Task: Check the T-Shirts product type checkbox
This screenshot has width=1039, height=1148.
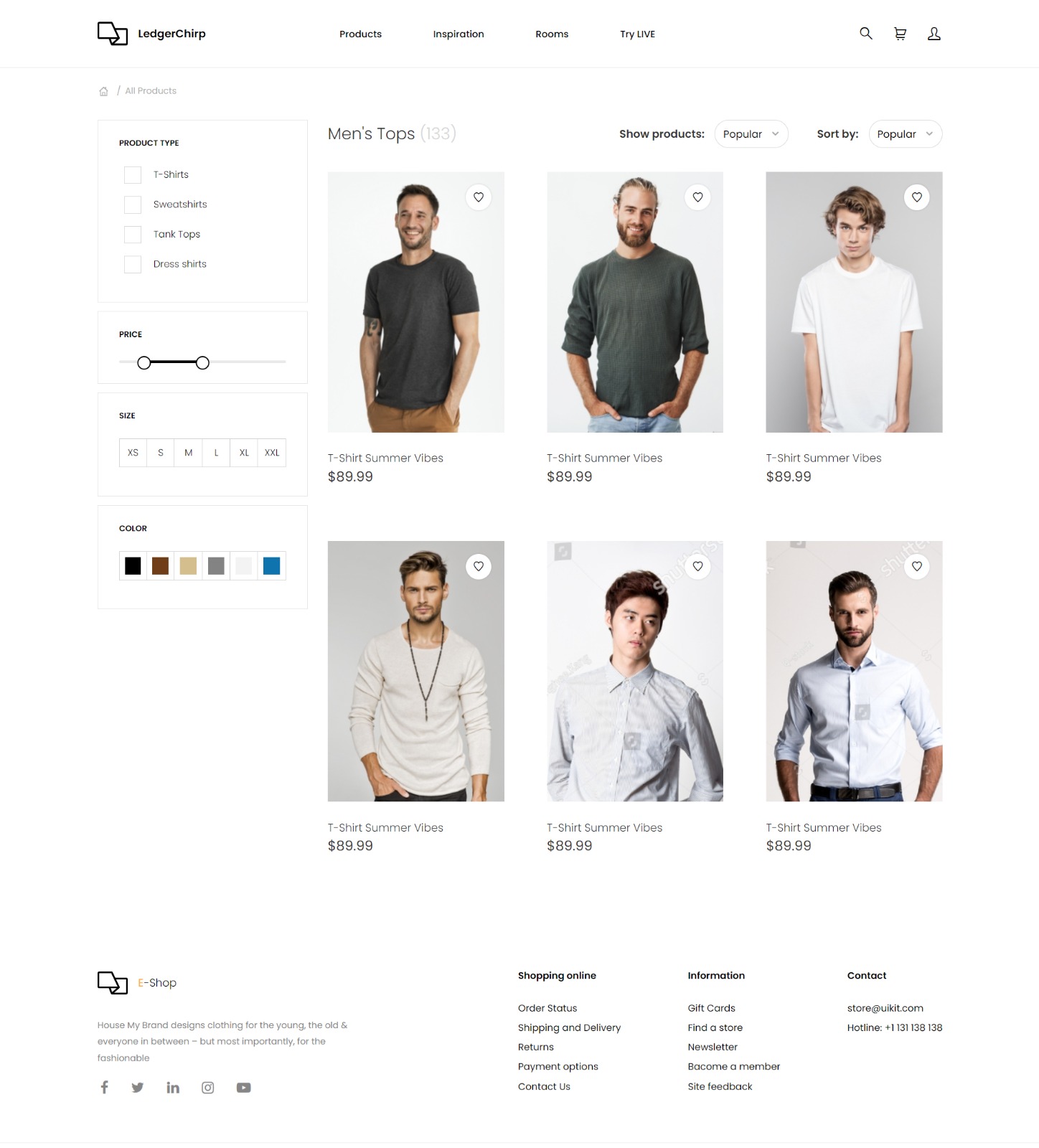Action: tap(133, 175)
